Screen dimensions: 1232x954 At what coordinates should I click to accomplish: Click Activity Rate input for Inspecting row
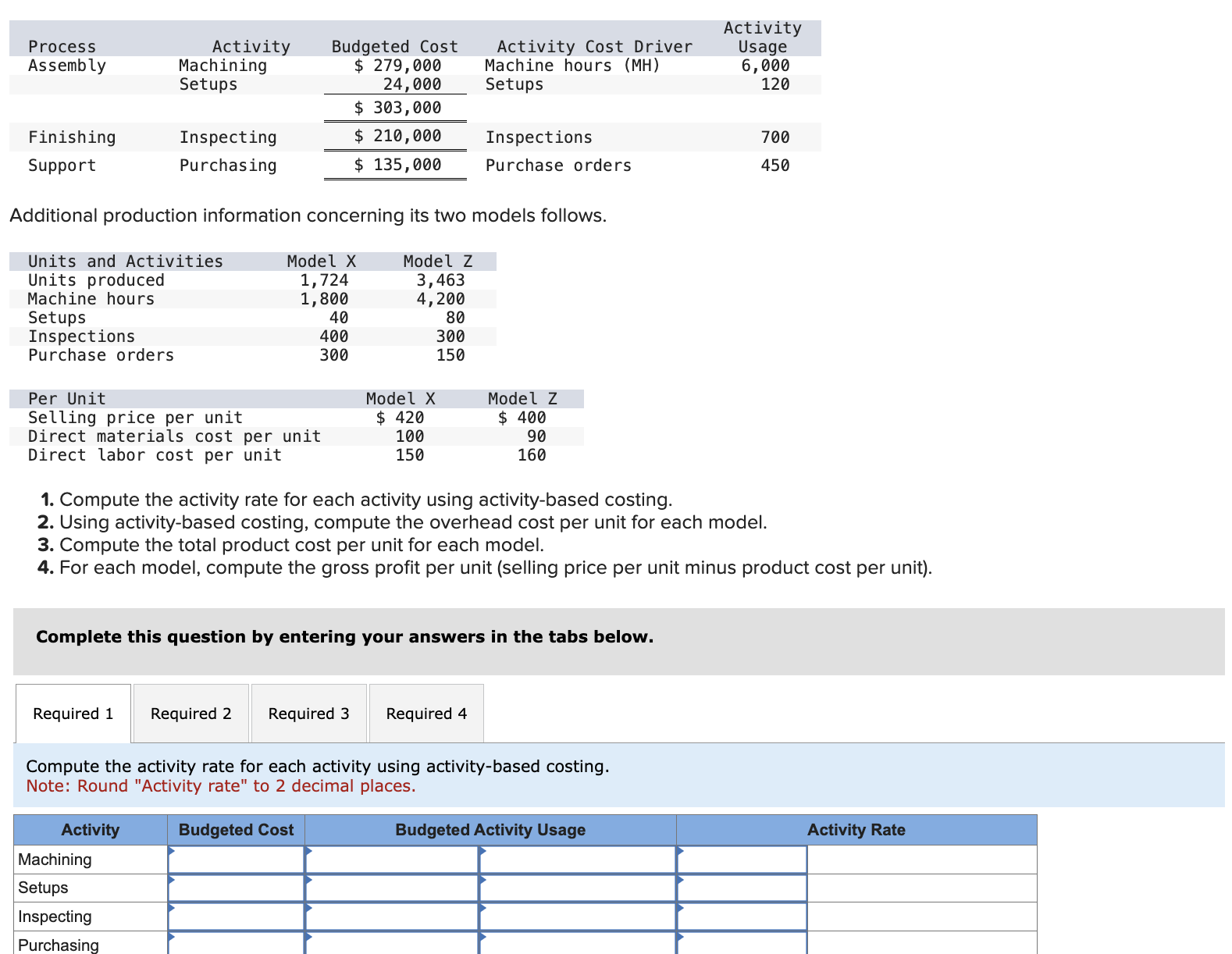tap(742, 917)
